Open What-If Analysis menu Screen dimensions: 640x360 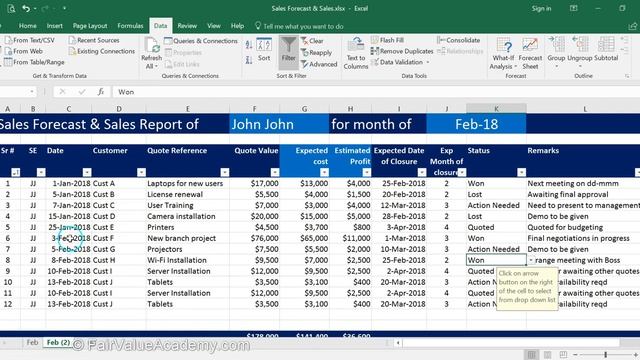click(503, 53)
